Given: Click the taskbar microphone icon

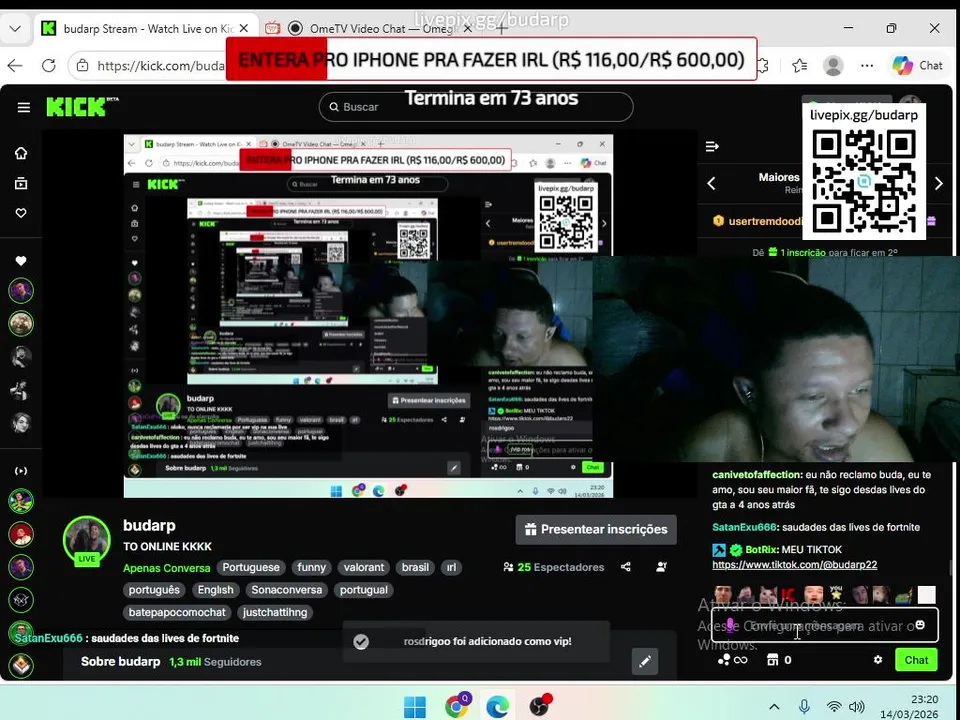Looking at the screenshot, I should click(804, 707).
